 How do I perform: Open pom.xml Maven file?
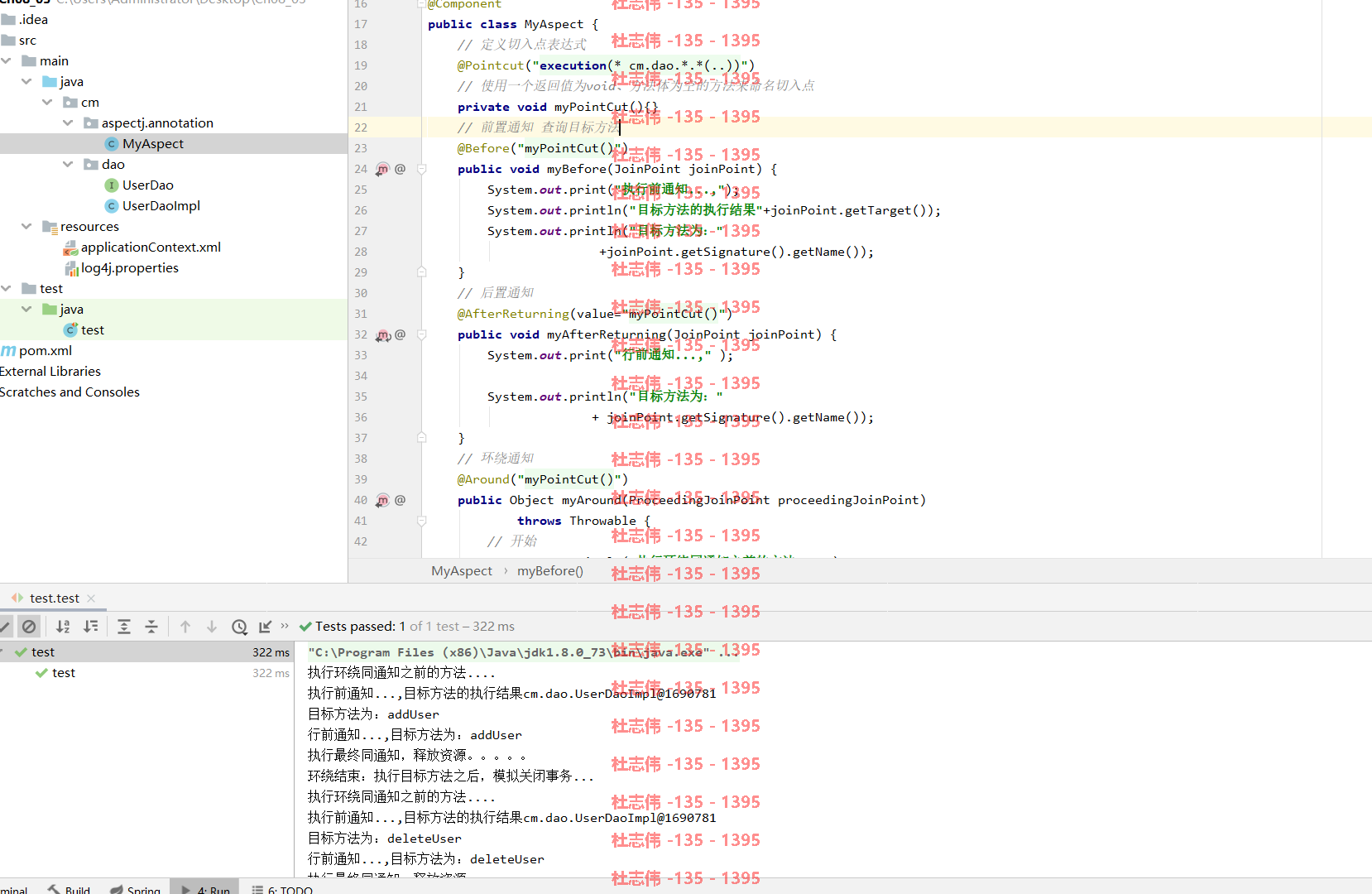pos(46,350)
